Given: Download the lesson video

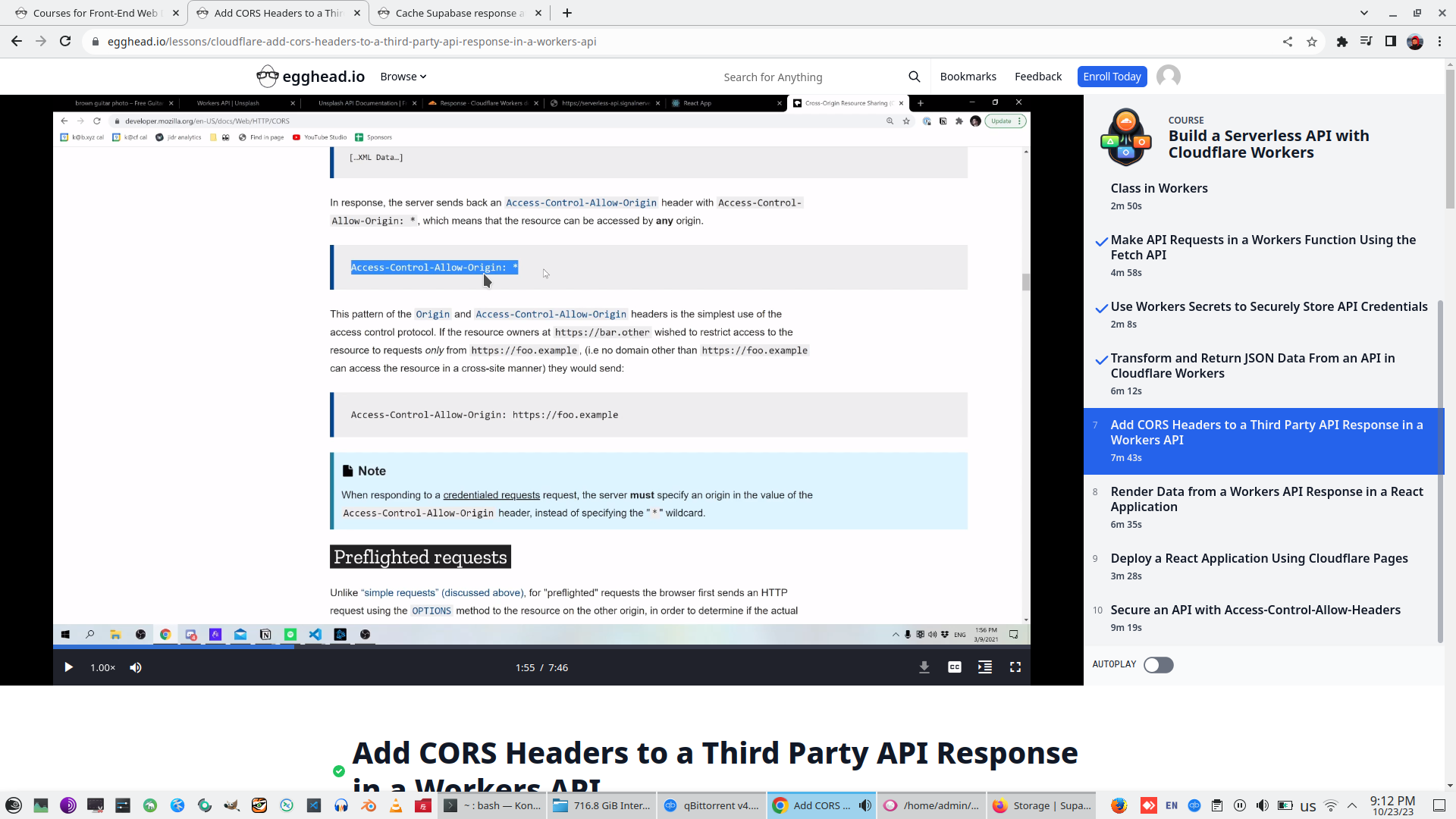Looking at the screenshot, I should (x=924, y=667).
